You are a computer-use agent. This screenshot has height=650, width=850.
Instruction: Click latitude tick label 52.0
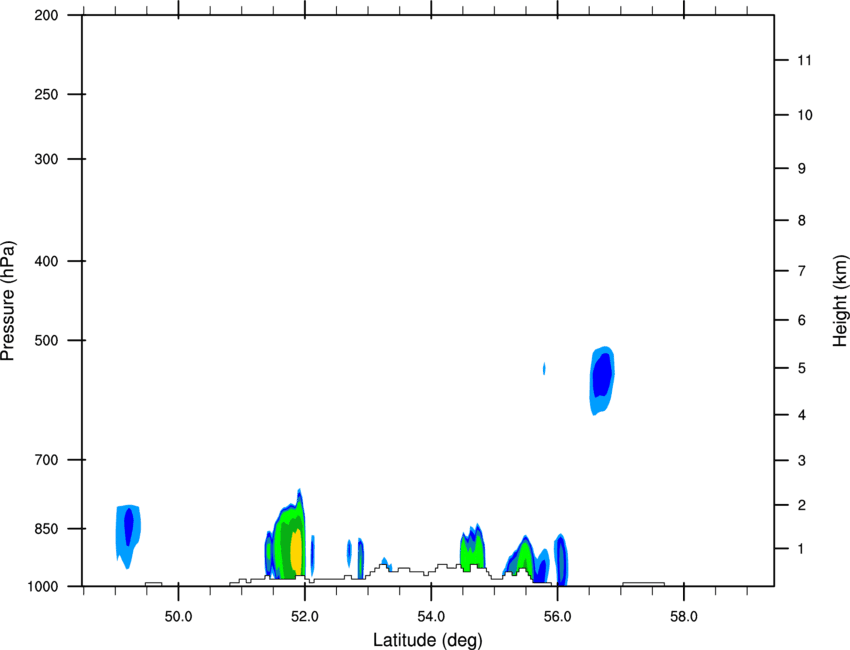pyautogui.click(x=305, y=617)
